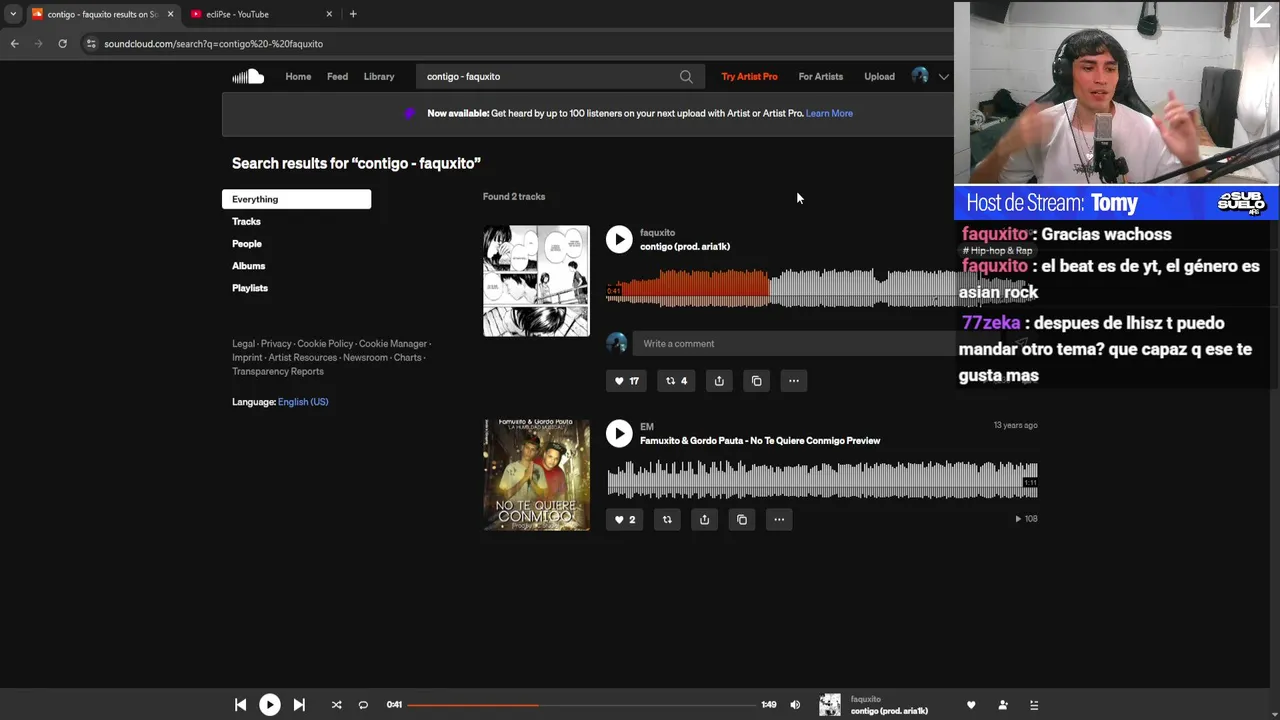The image size is (1280, 720).
Task: Click the browser back arrow
Action: click(15, 43)
